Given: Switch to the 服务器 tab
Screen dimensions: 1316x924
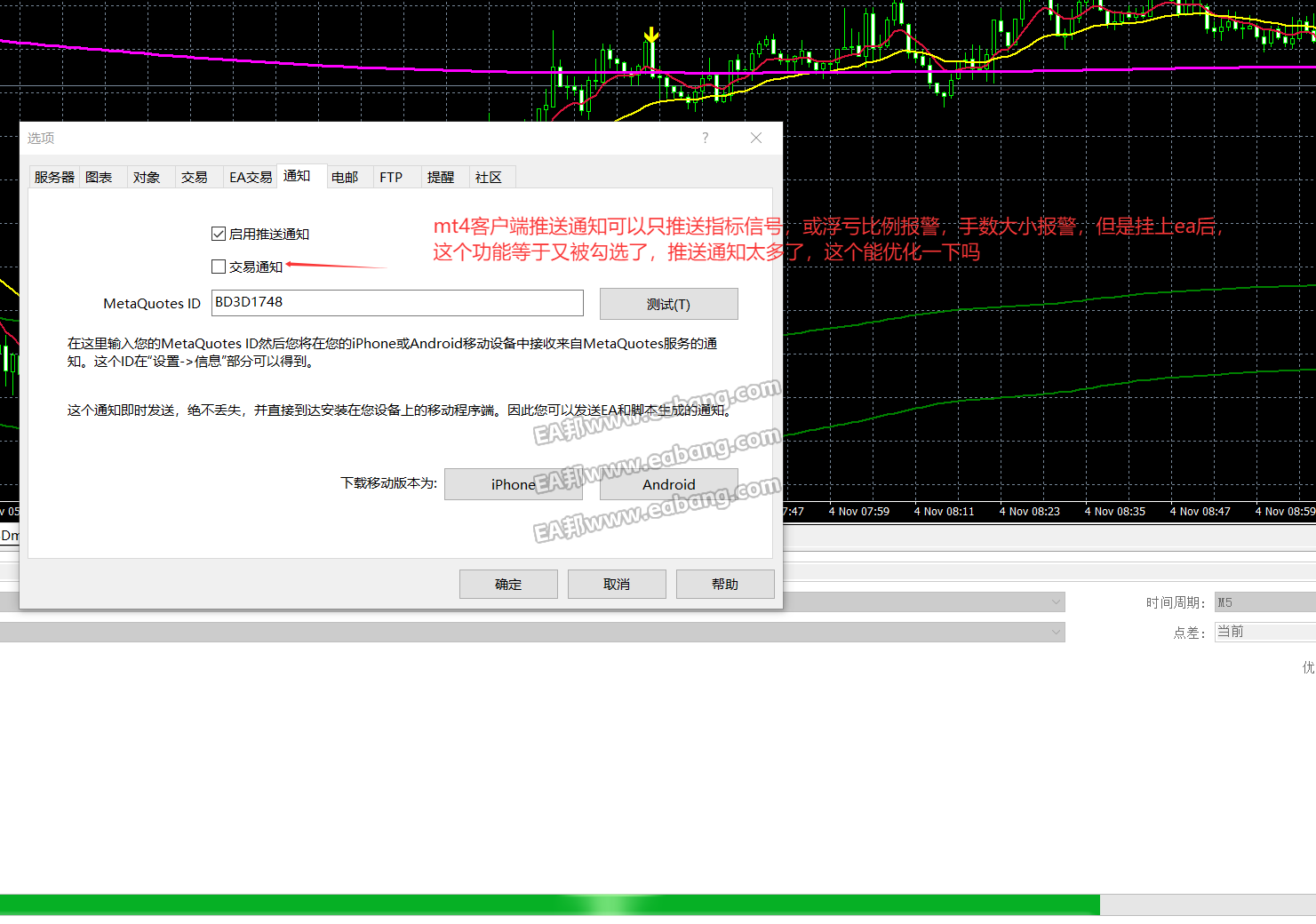Looking at the screenshot, I should click(53, 177).
